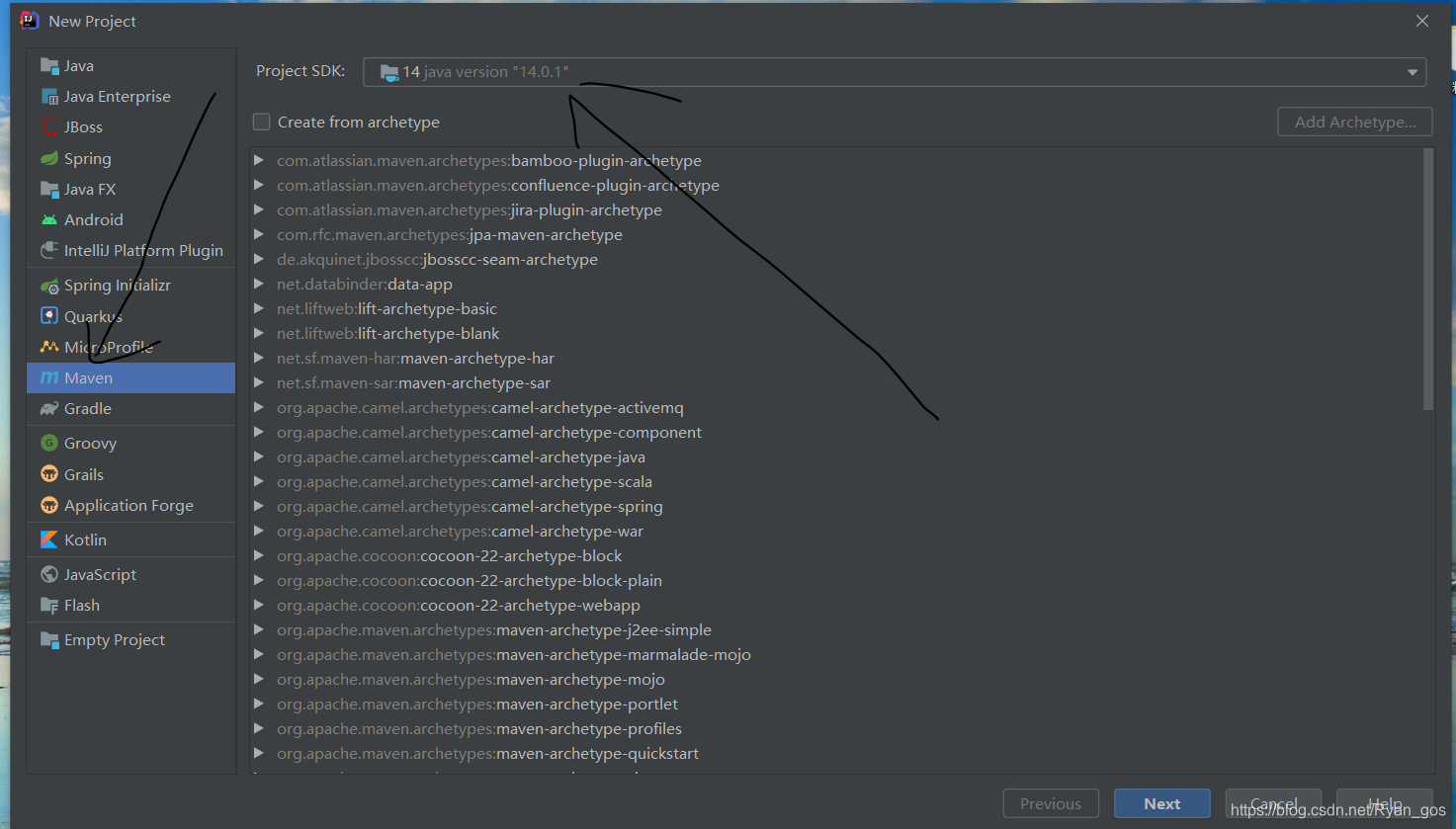Click the Android robot icon
The image size is (1456, 829).
click(x=49, y=220)
